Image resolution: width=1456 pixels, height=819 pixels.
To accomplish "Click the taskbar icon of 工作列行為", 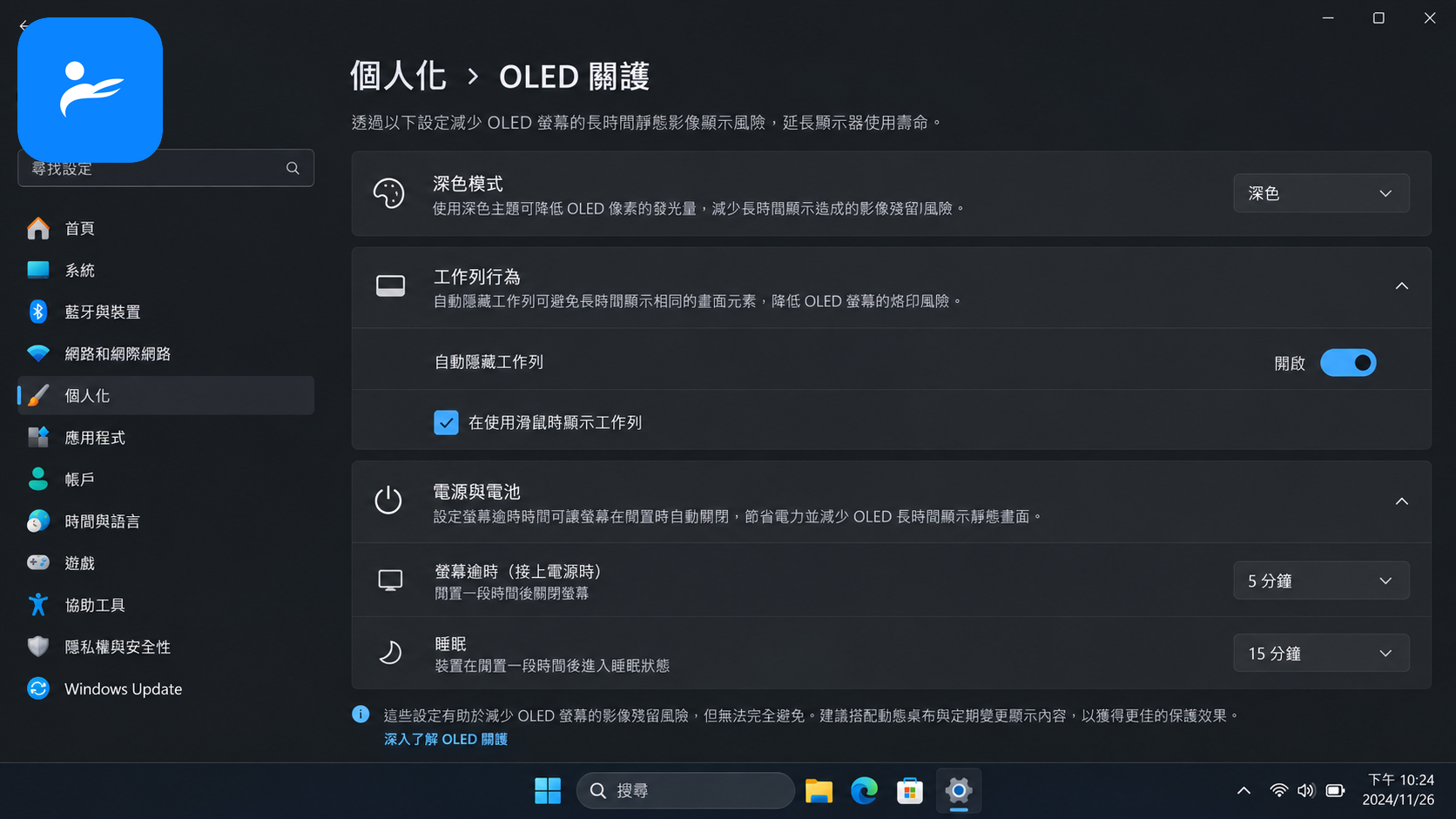I will click(x=390, y=286).
